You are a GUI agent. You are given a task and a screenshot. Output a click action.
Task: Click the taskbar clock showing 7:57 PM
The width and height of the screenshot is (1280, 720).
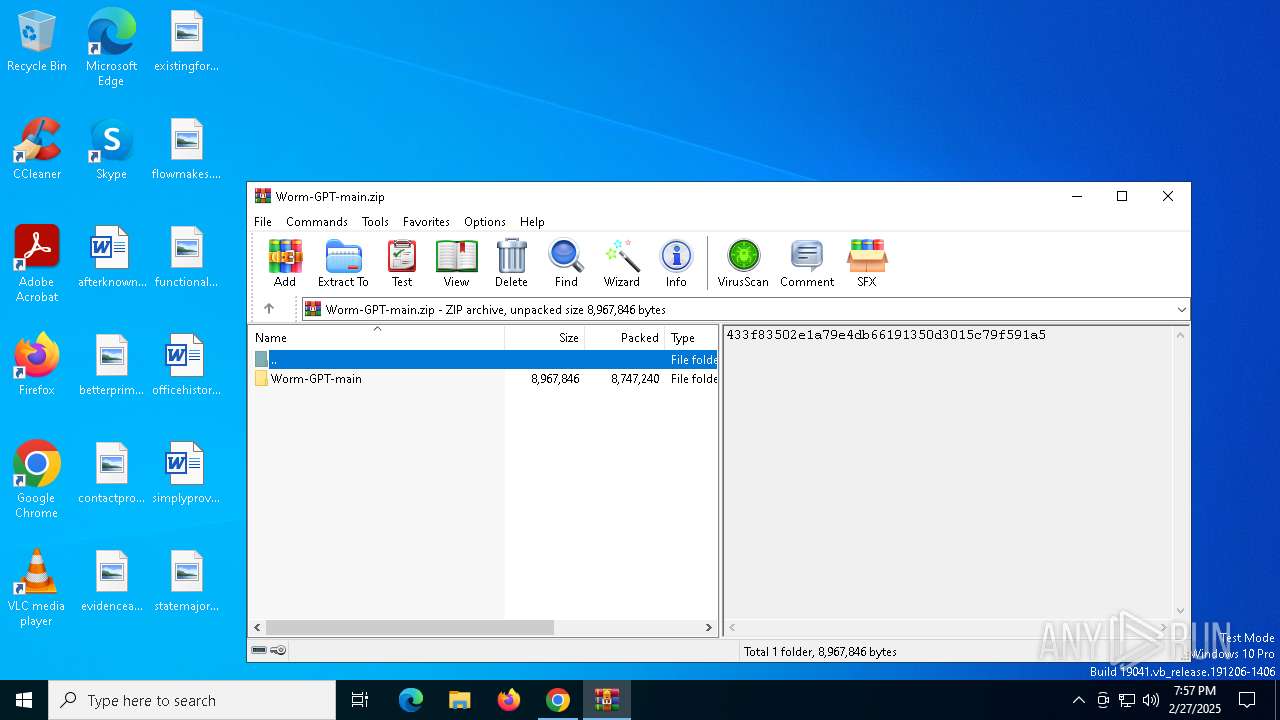(x=1196, y=700)
